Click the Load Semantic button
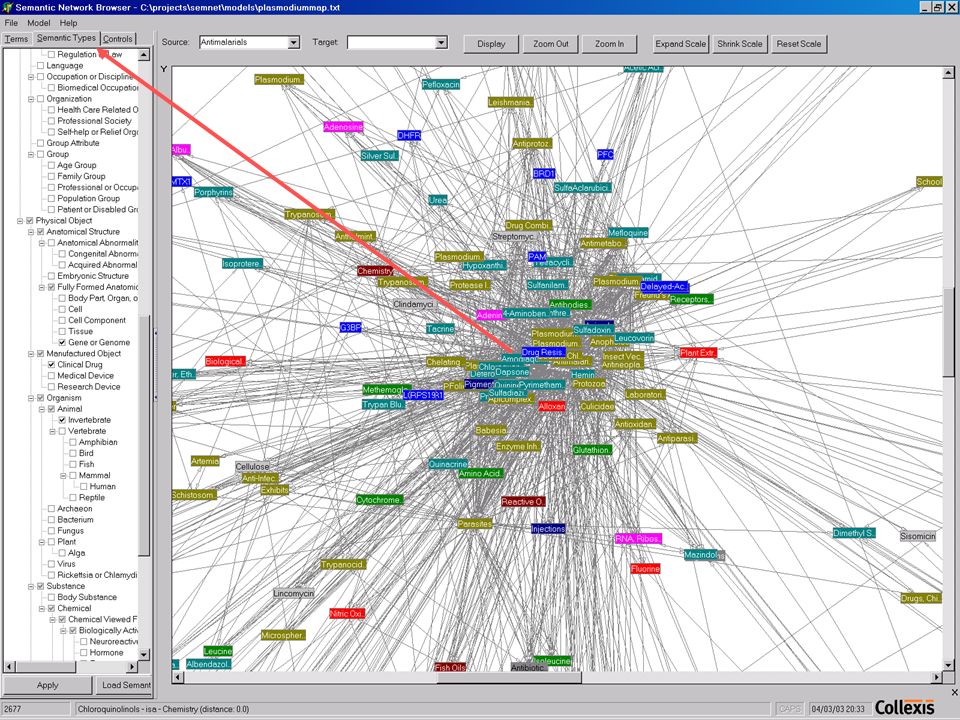 [x=124, y=685]
